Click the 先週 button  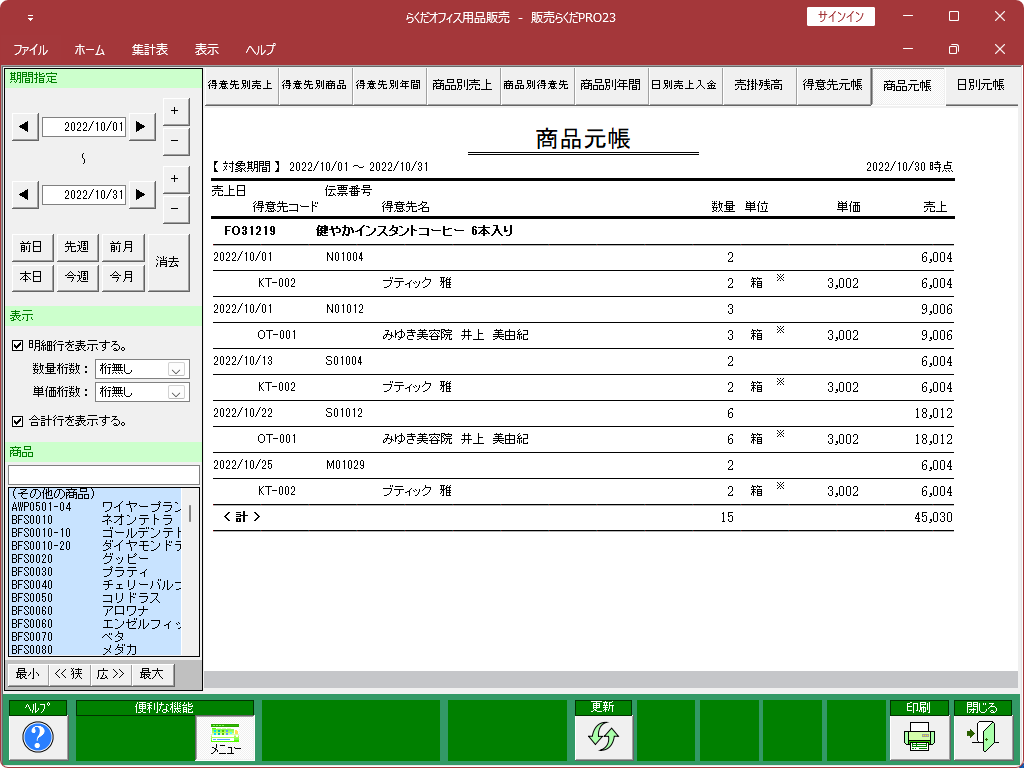pos(77,247)
